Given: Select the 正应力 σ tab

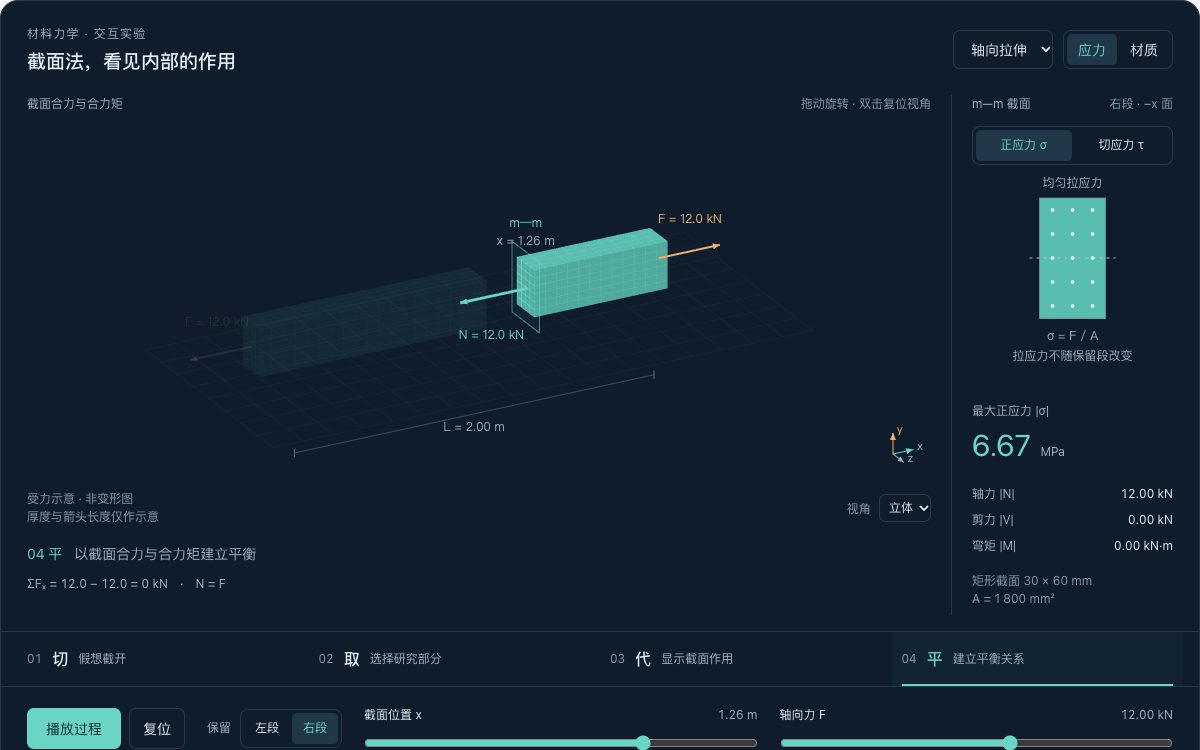Looking at the screenshot, I should (x=1024, y=145).
